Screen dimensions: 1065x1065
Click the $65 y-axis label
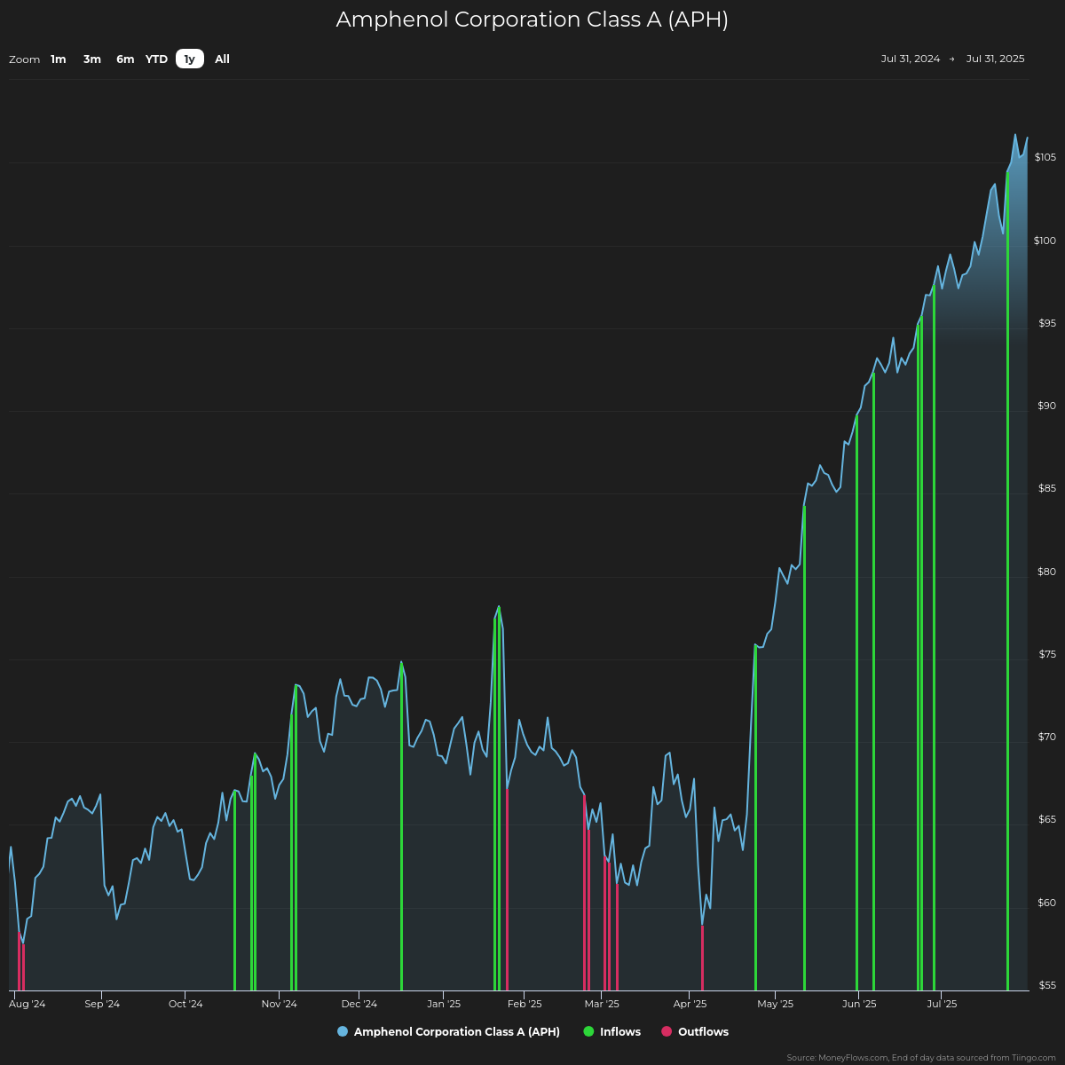click(1047, 820)
